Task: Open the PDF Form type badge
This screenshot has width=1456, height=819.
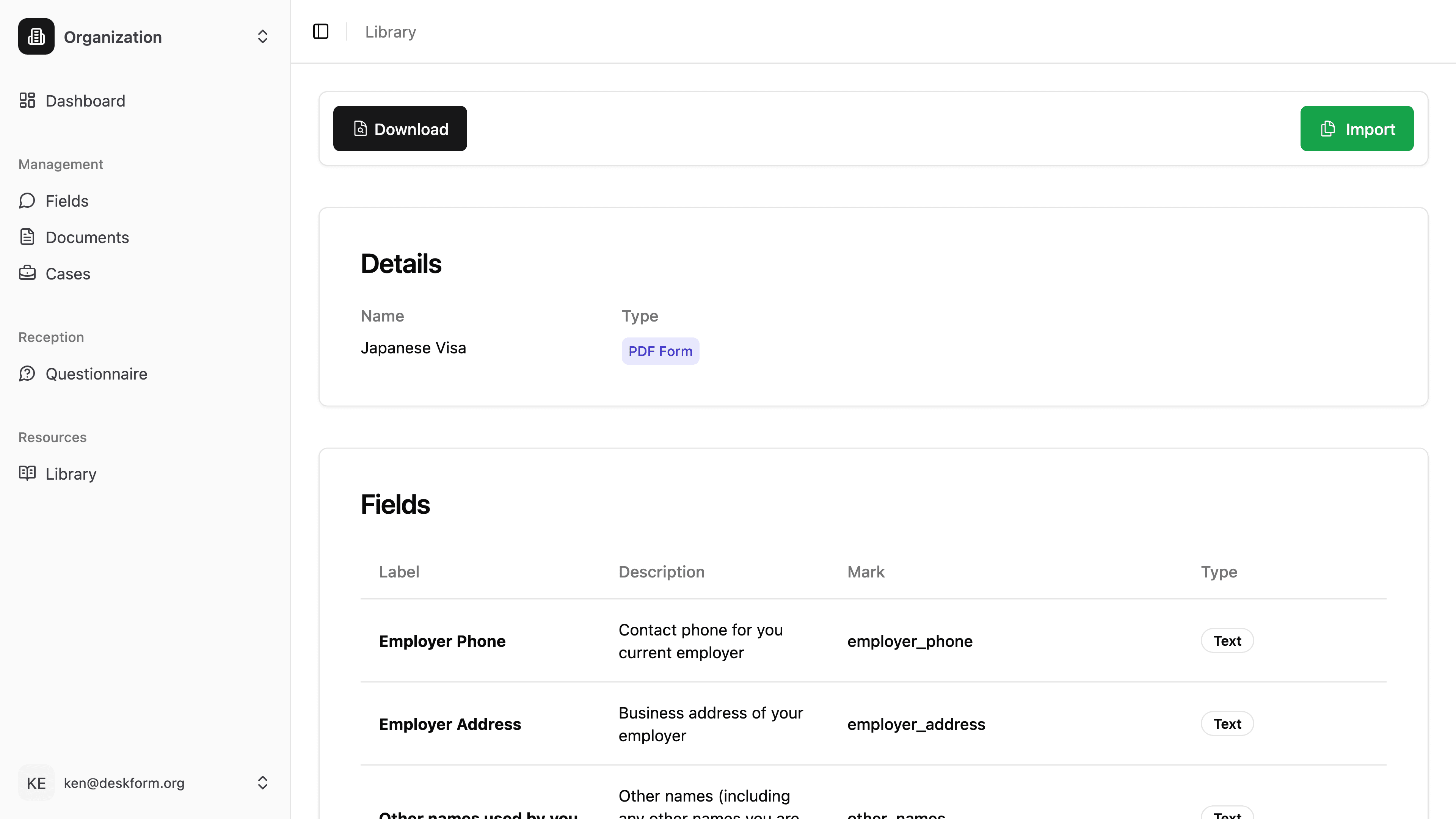Action: (x=660, y=350)
